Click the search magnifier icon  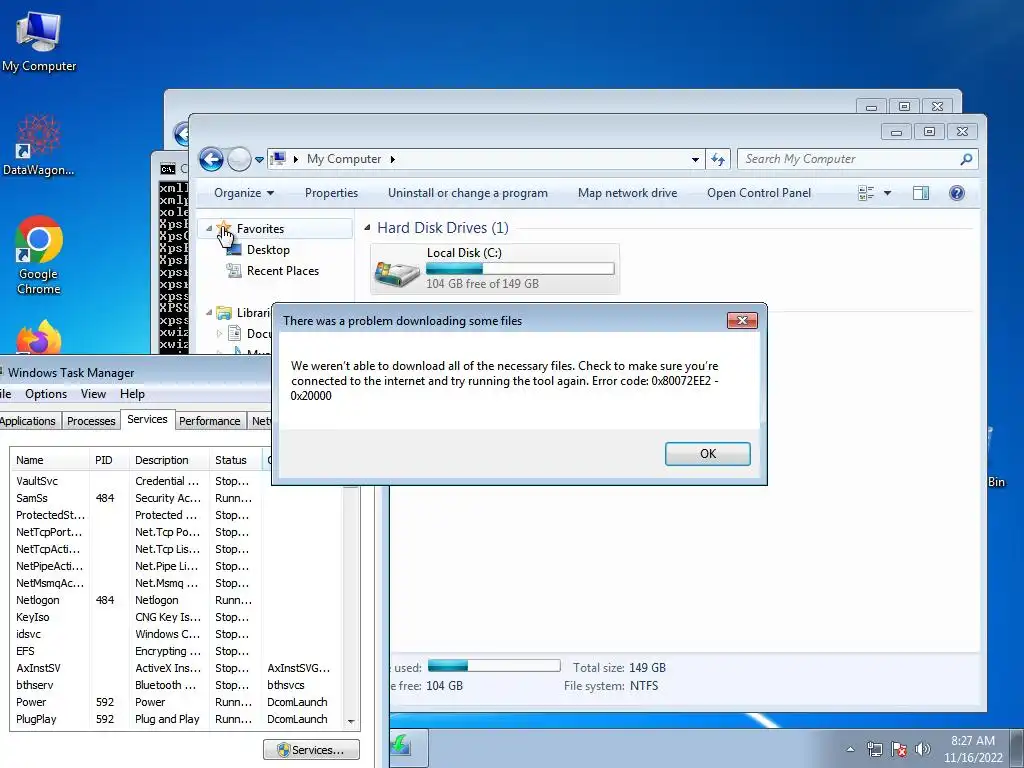click(x=967, y=159)
